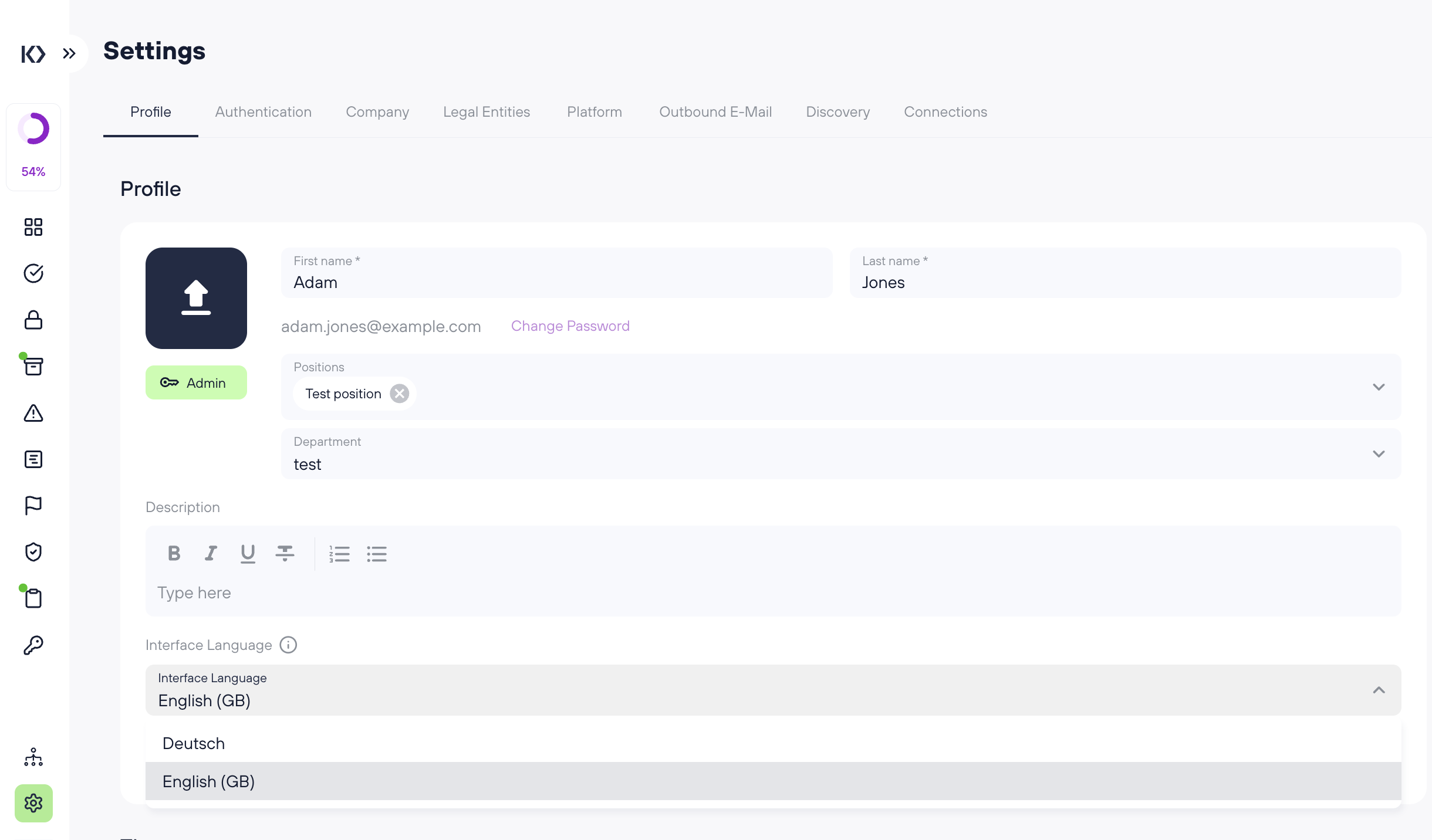Open the archive box icon in sidebar
This screenshot has height=840, width=1432.
pos(33,366)
